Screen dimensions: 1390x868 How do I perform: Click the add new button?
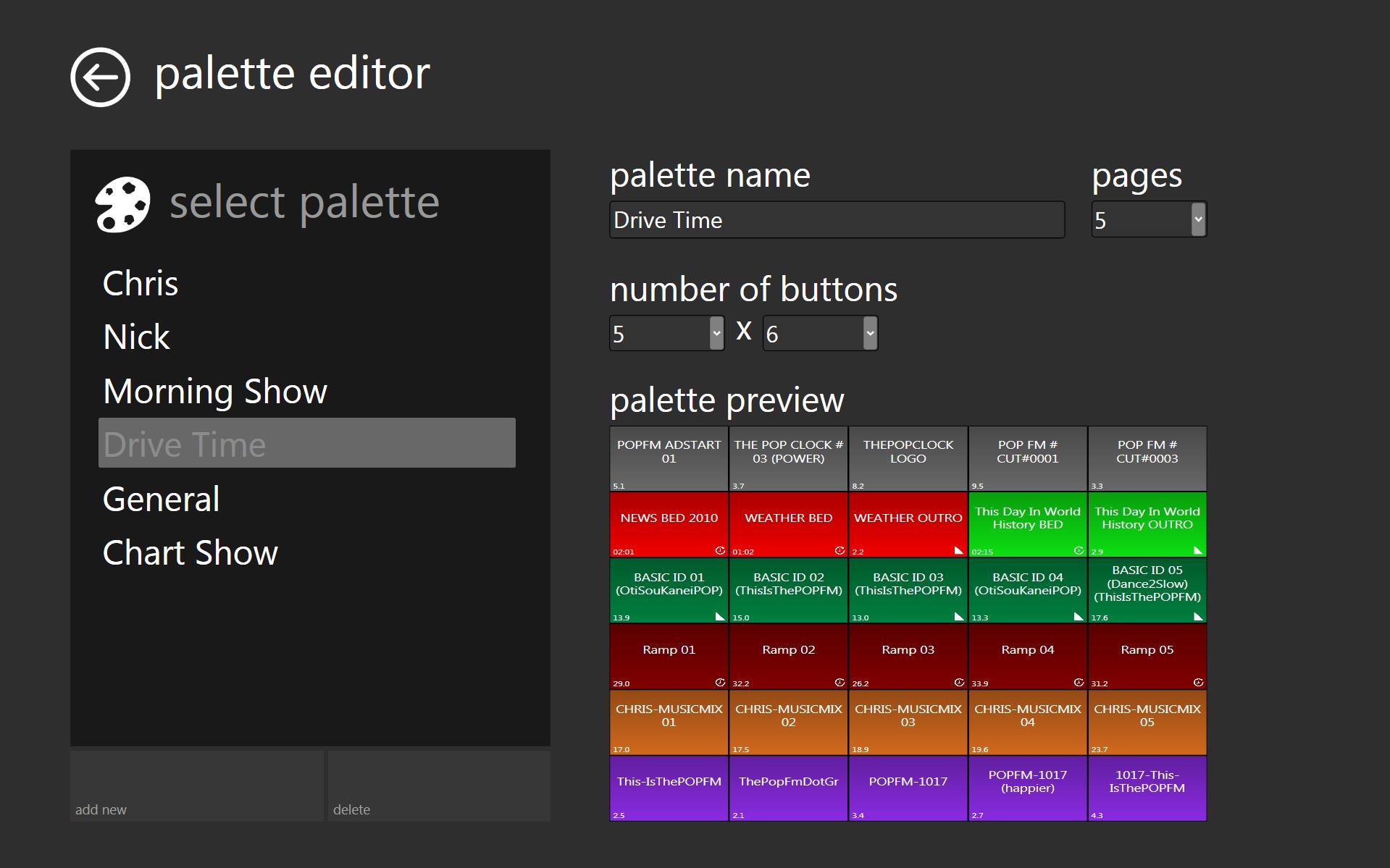coord(196,785)
